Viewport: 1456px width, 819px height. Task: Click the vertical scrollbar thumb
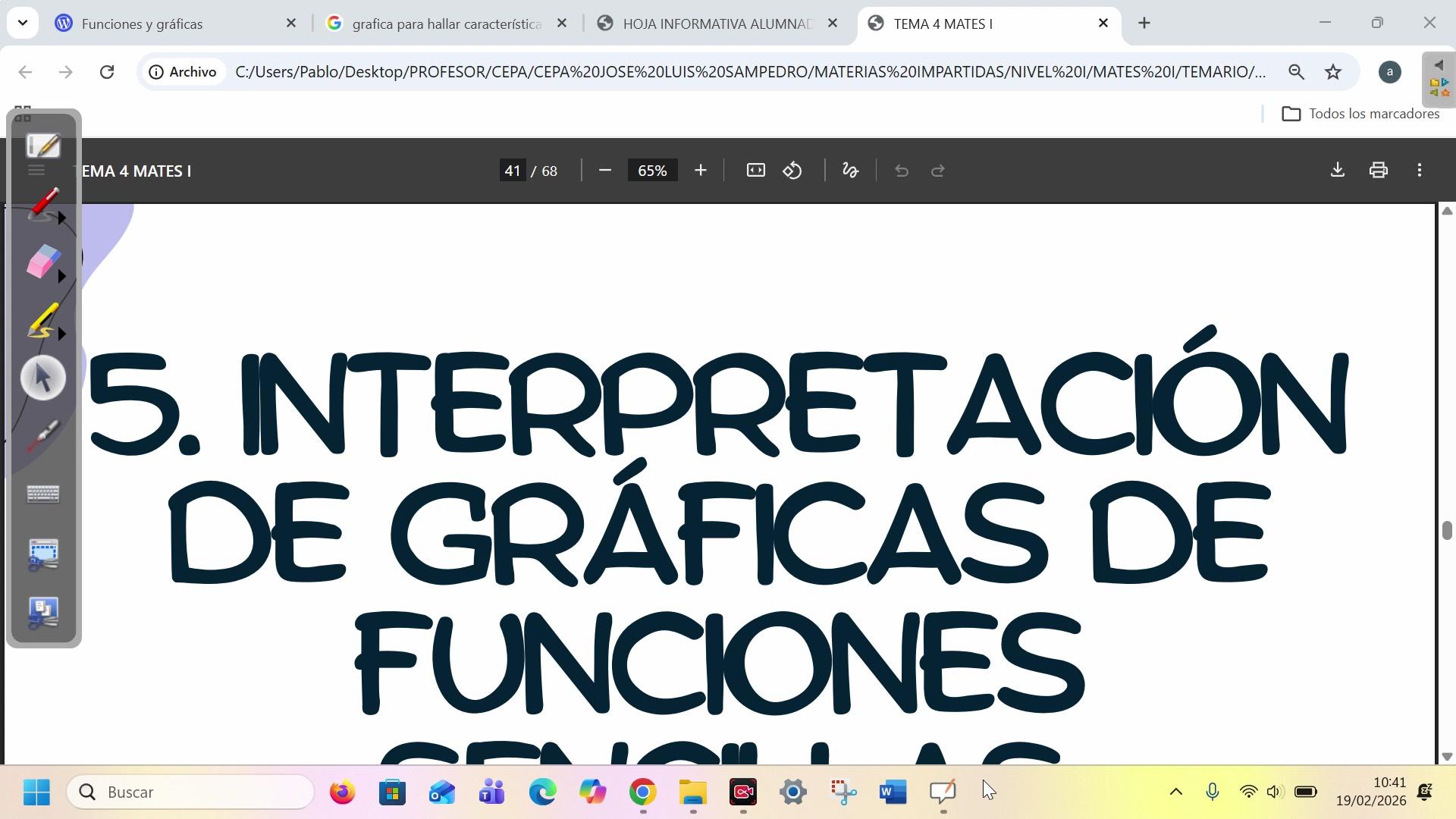1446,530
